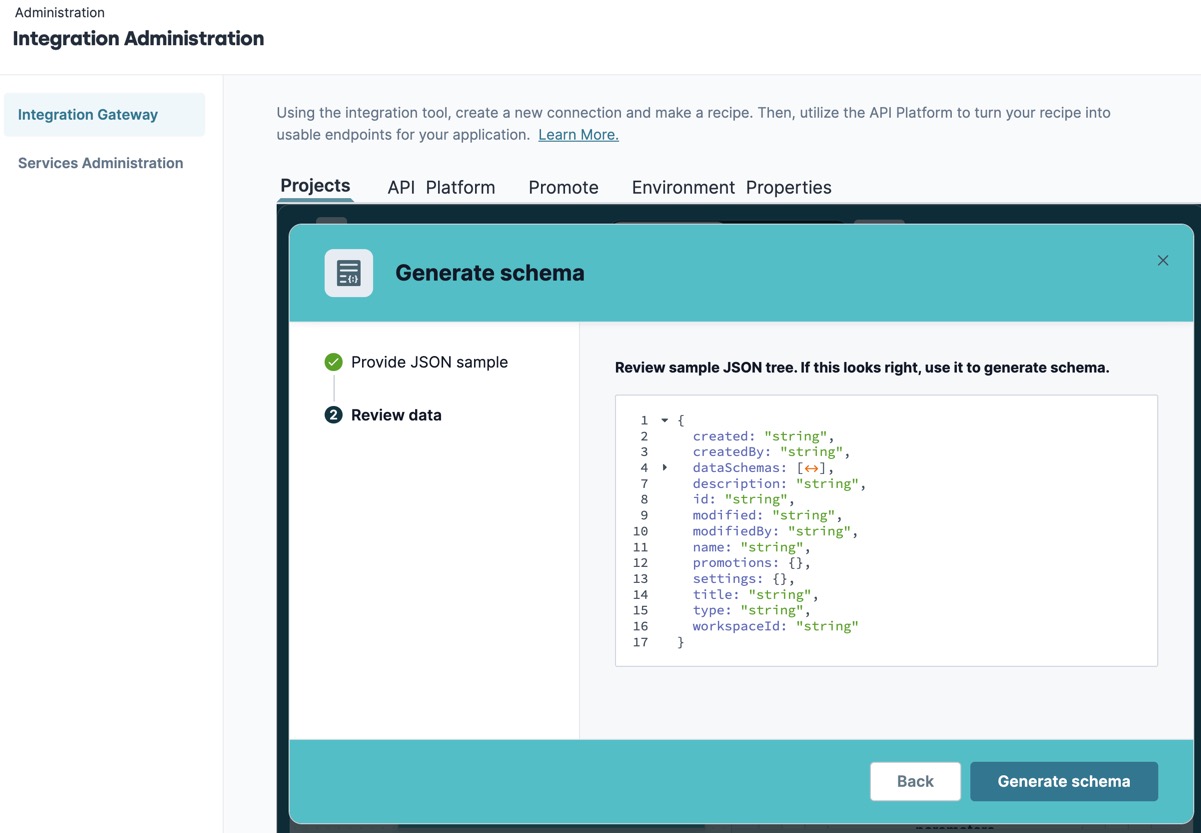Go to the Provide JSON sample step

429,362
